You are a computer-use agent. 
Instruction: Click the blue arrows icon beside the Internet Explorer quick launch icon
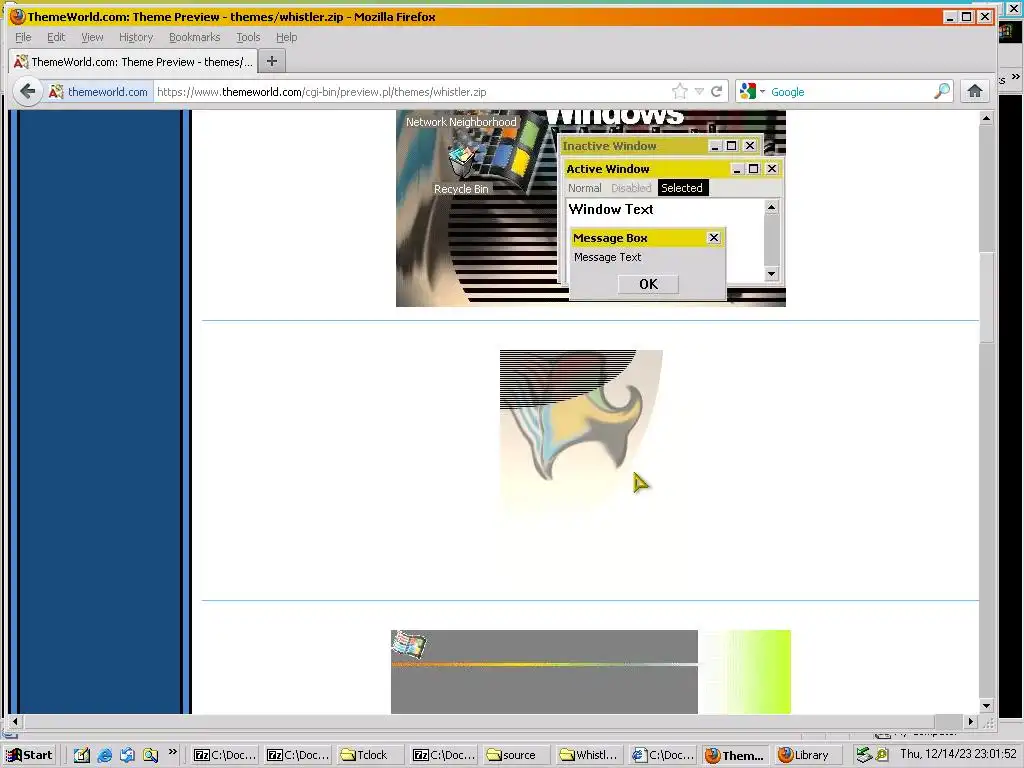[127, 755]
